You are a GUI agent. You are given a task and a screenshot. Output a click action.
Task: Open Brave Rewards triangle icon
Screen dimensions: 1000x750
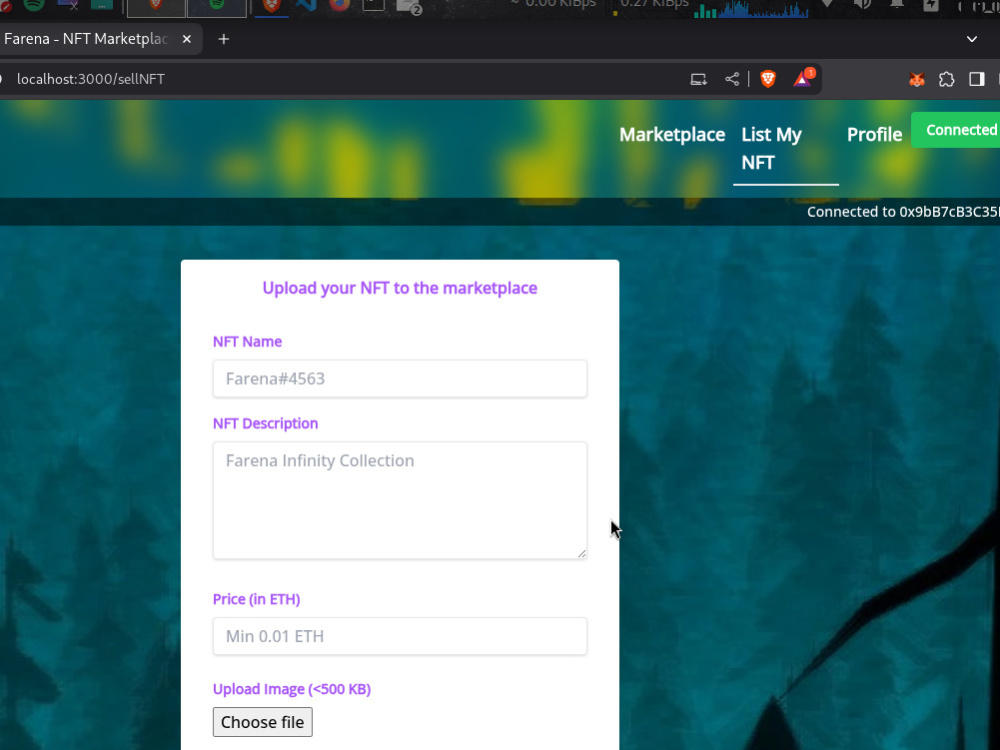coord(803,78)
